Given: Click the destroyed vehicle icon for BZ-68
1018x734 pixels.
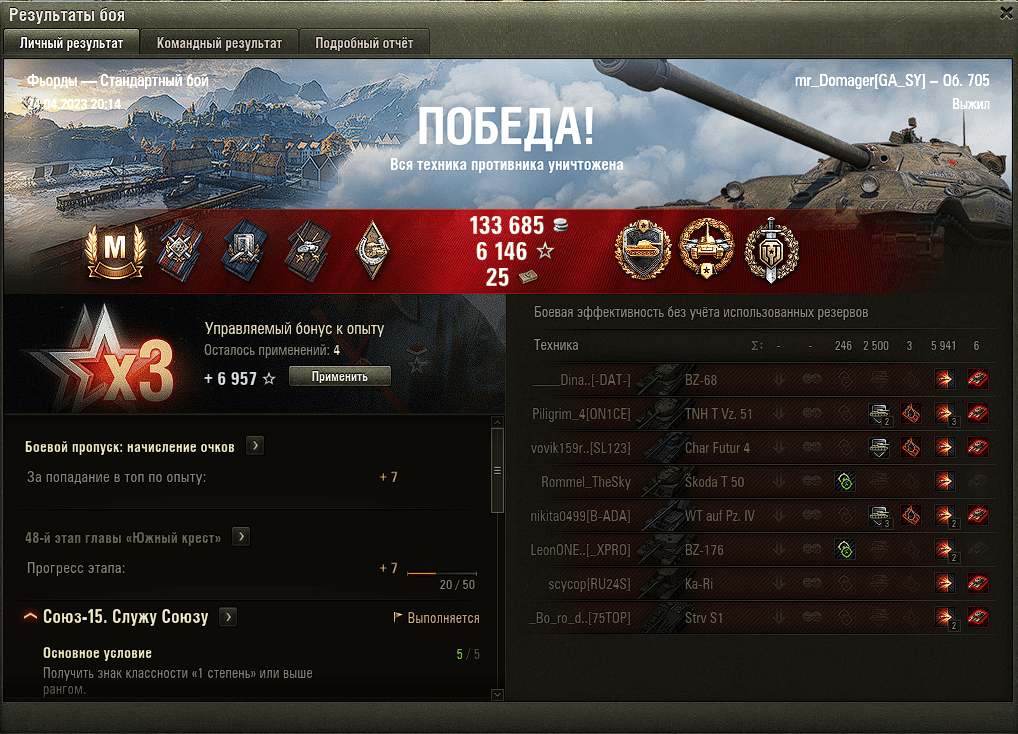Looking at the screenshot, I should point(978,379).
